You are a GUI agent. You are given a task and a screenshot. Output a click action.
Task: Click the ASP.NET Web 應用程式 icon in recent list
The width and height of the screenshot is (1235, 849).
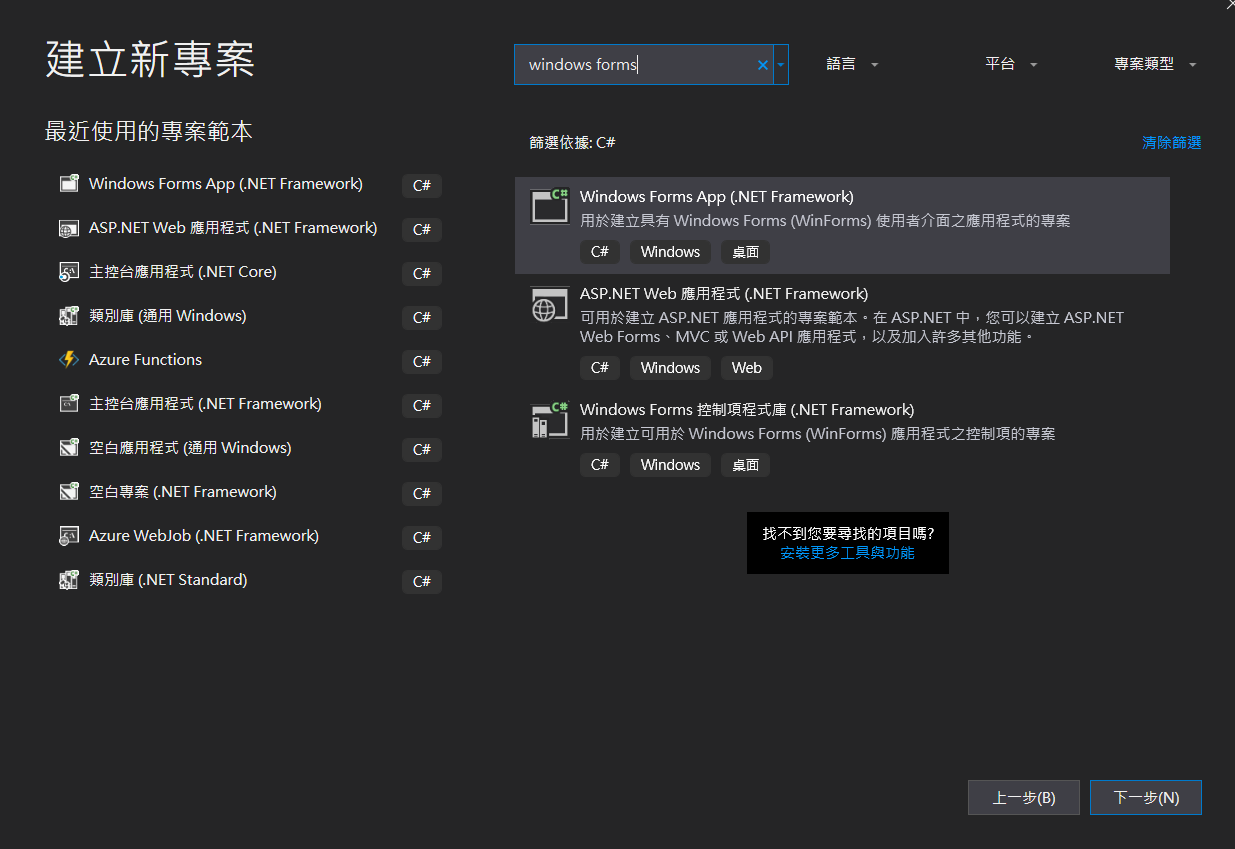click(x=69, y=228)
